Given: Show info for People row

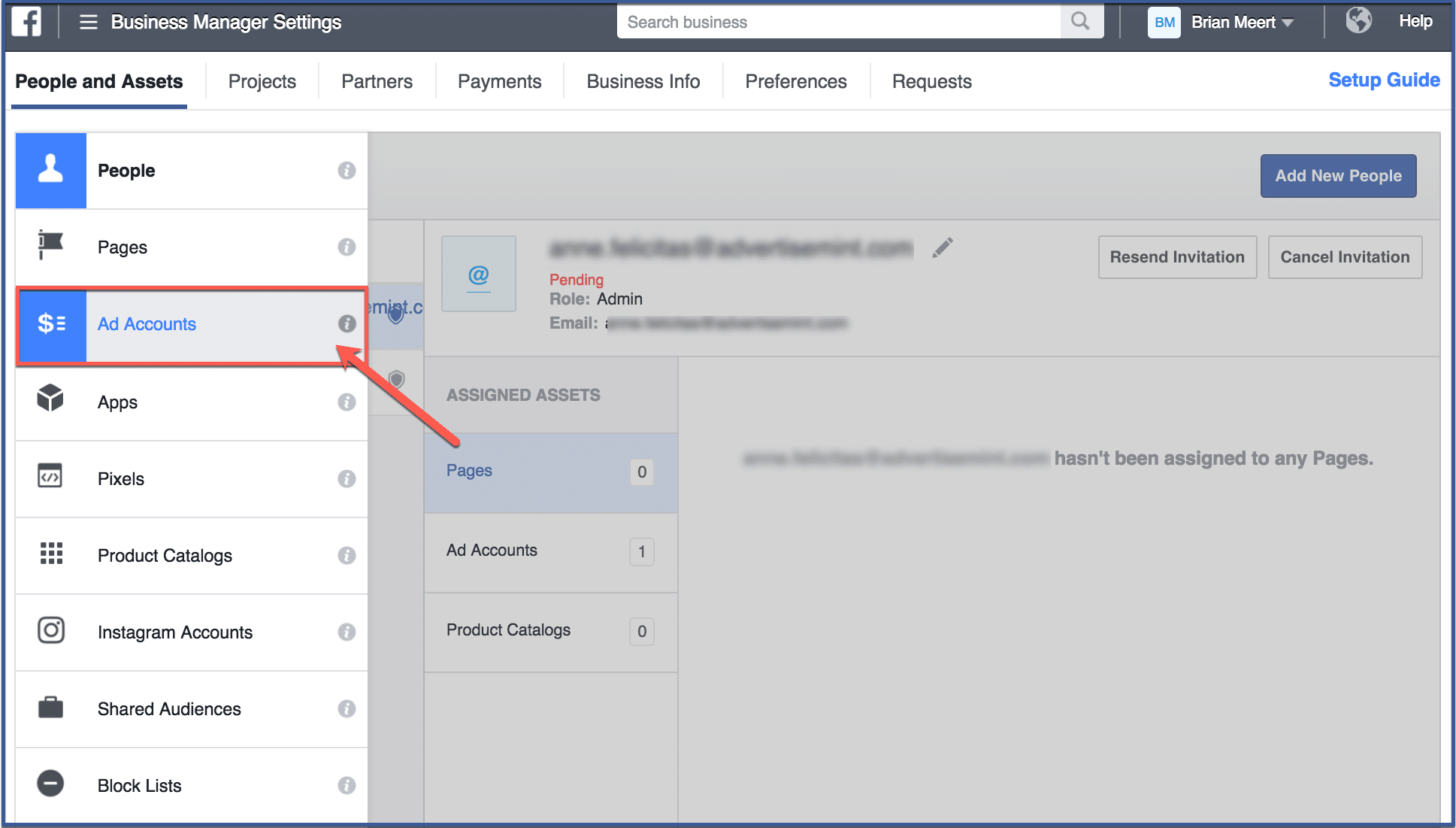Looking at the screenshot, I should pyautogui.click(x=347, y=171).
